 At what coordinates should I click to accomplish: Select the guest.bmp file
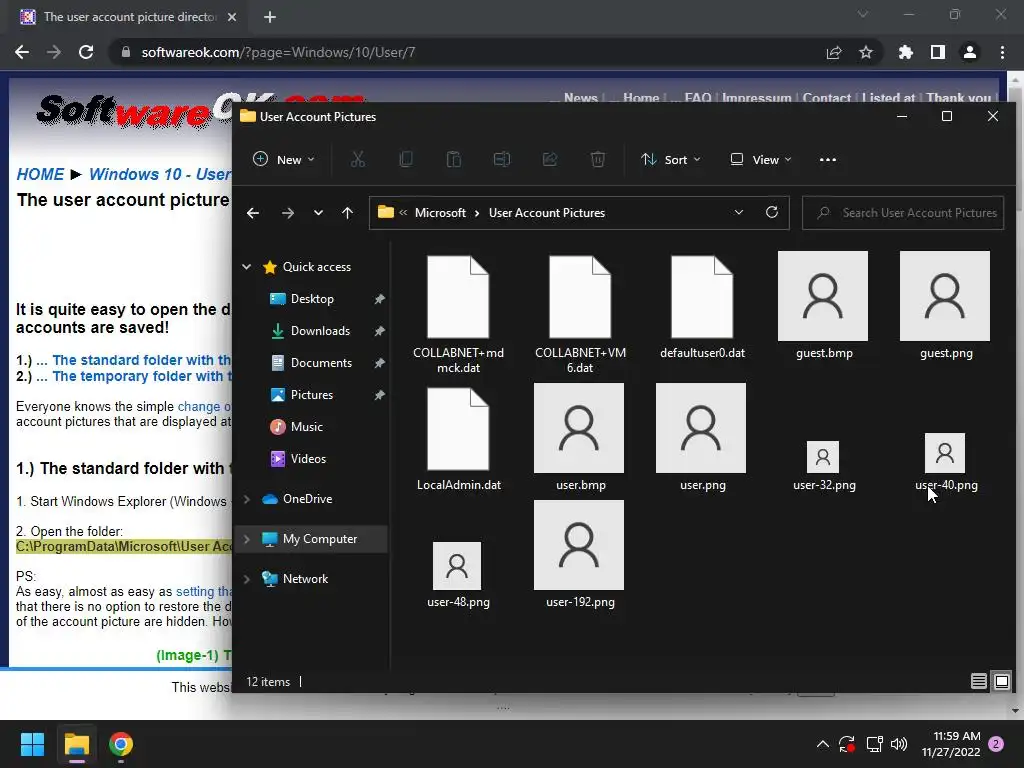tap(823, 305)
